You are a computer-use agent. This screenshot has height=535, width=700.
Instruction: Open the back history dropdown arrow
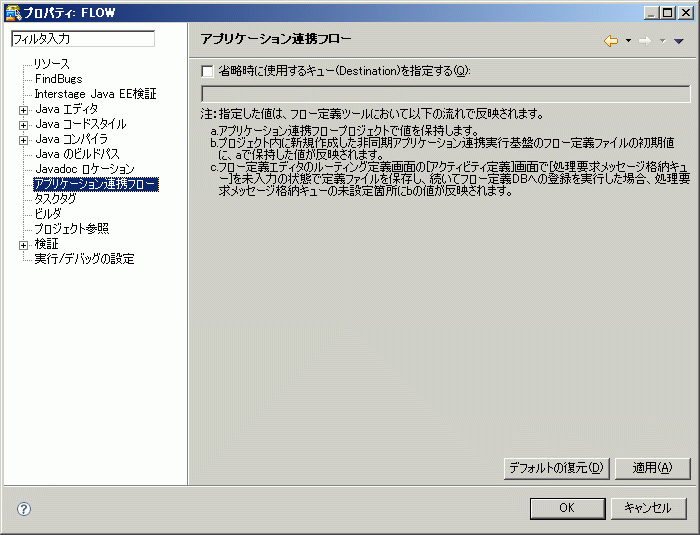click(x=629, y=41)
